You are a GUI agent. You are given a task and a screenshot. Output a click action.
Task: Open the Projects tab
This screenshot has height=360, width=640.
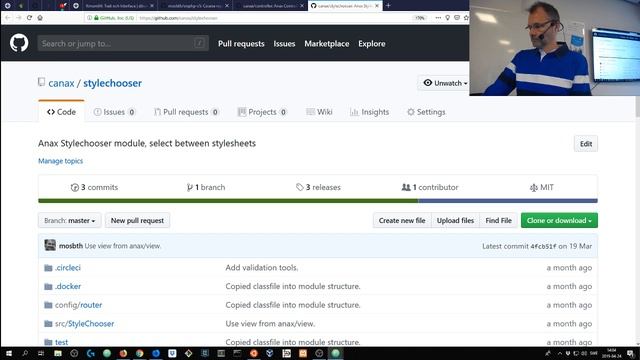pyautogui.click(x=262, y=112)
